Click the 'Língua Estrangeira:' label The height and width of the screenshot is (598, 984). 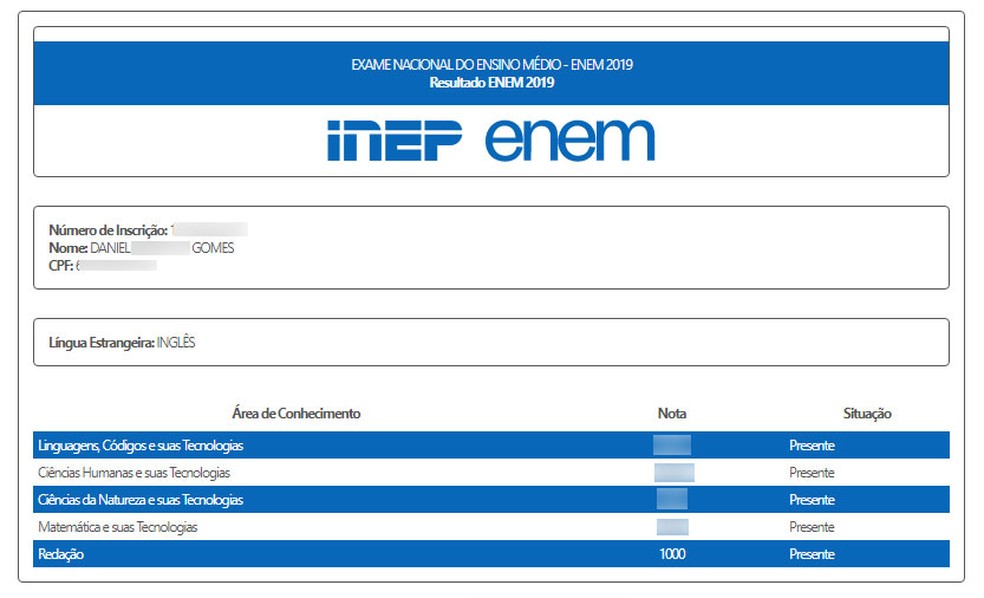(x=102, y=343)
